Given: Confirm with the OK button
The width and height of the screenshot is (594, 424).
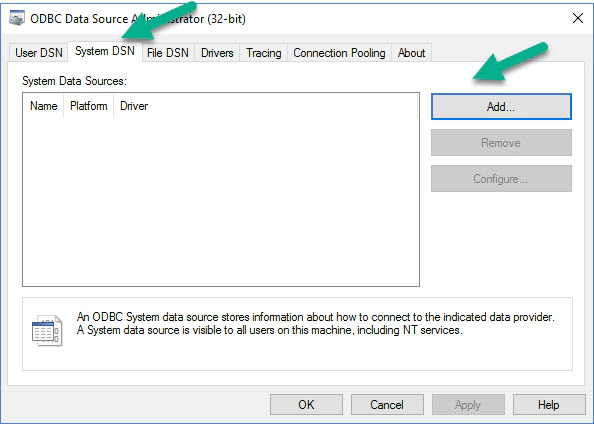Looking at the screenshot, I should click(x=306, y=405).
